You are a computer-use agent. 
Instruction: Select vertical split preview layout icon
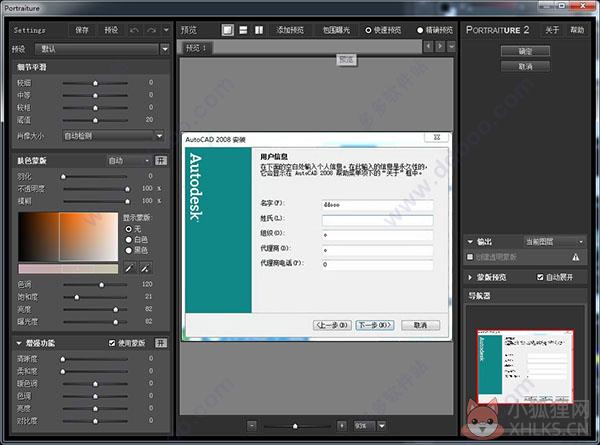pos(259,30)
